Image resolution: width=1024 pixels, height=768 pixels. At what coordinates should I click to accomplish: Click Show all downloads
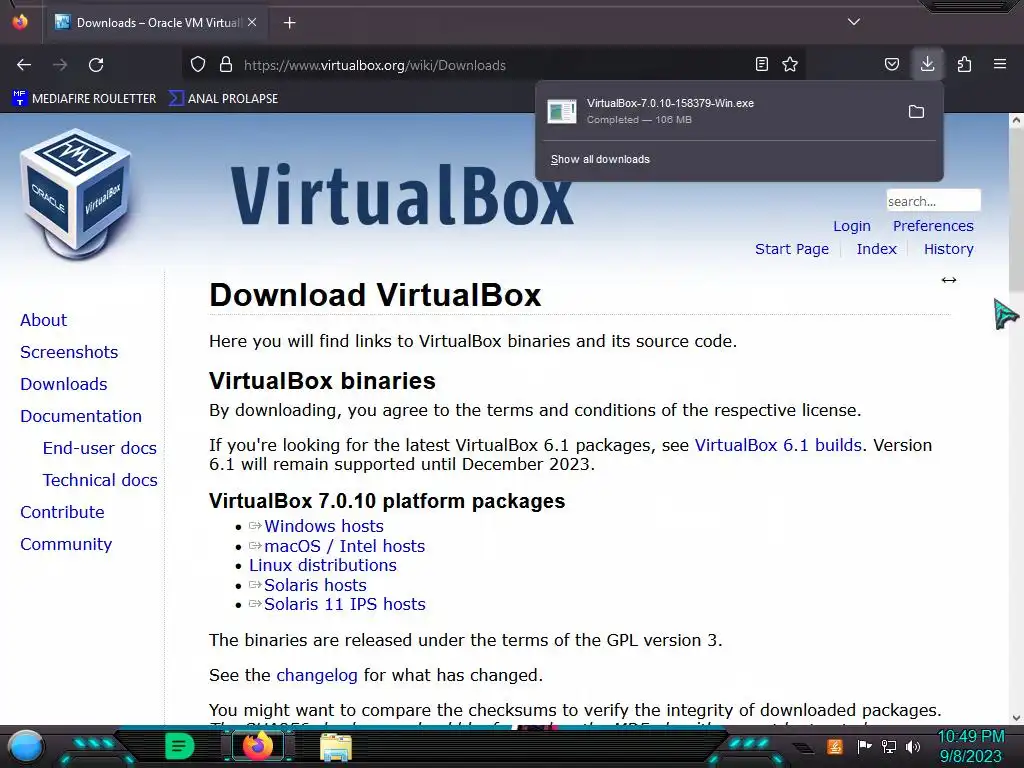tap(600, 159)
